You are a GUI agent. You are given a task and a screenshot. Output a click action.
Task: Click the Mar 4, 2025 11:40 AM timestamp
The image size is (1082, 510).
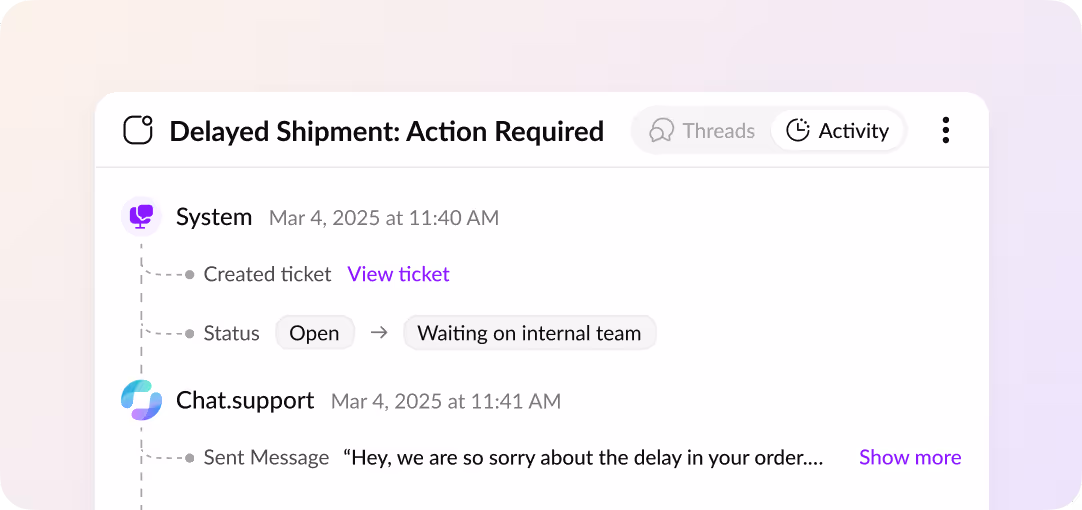[384, 218]
